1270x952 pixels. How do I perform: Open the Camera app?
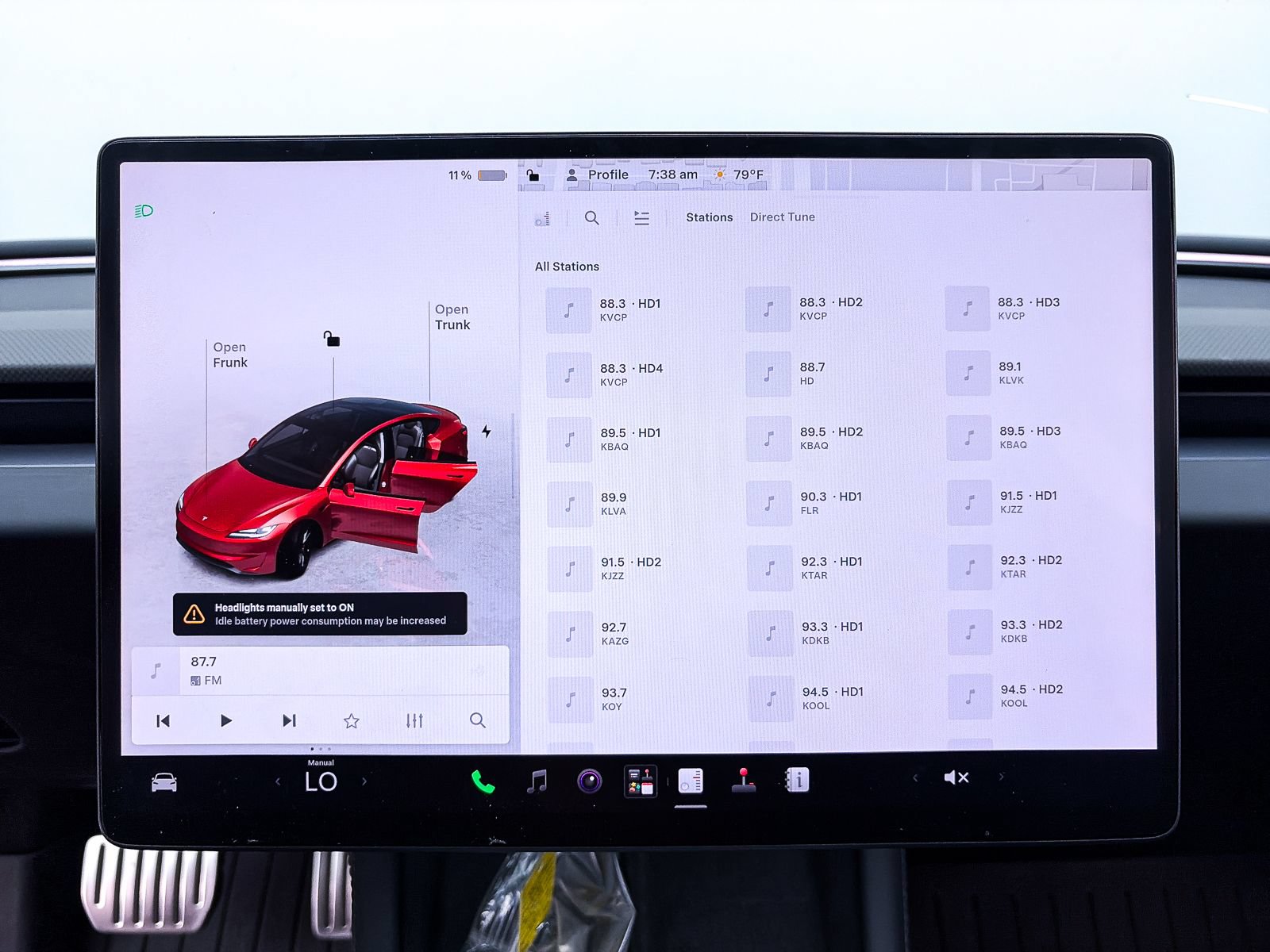point(589,781)
